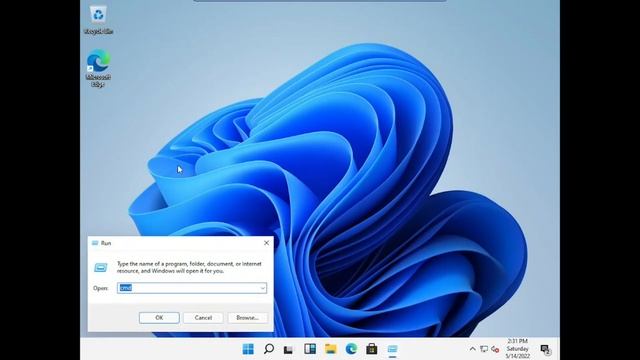640x360 pixels.
Task: Click Browse... in the Run dialog
Action: [x=247, y=318]
